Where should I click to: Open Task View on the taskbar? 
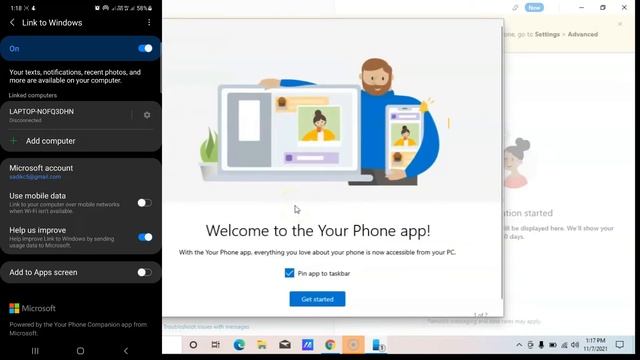coord(216,345)
